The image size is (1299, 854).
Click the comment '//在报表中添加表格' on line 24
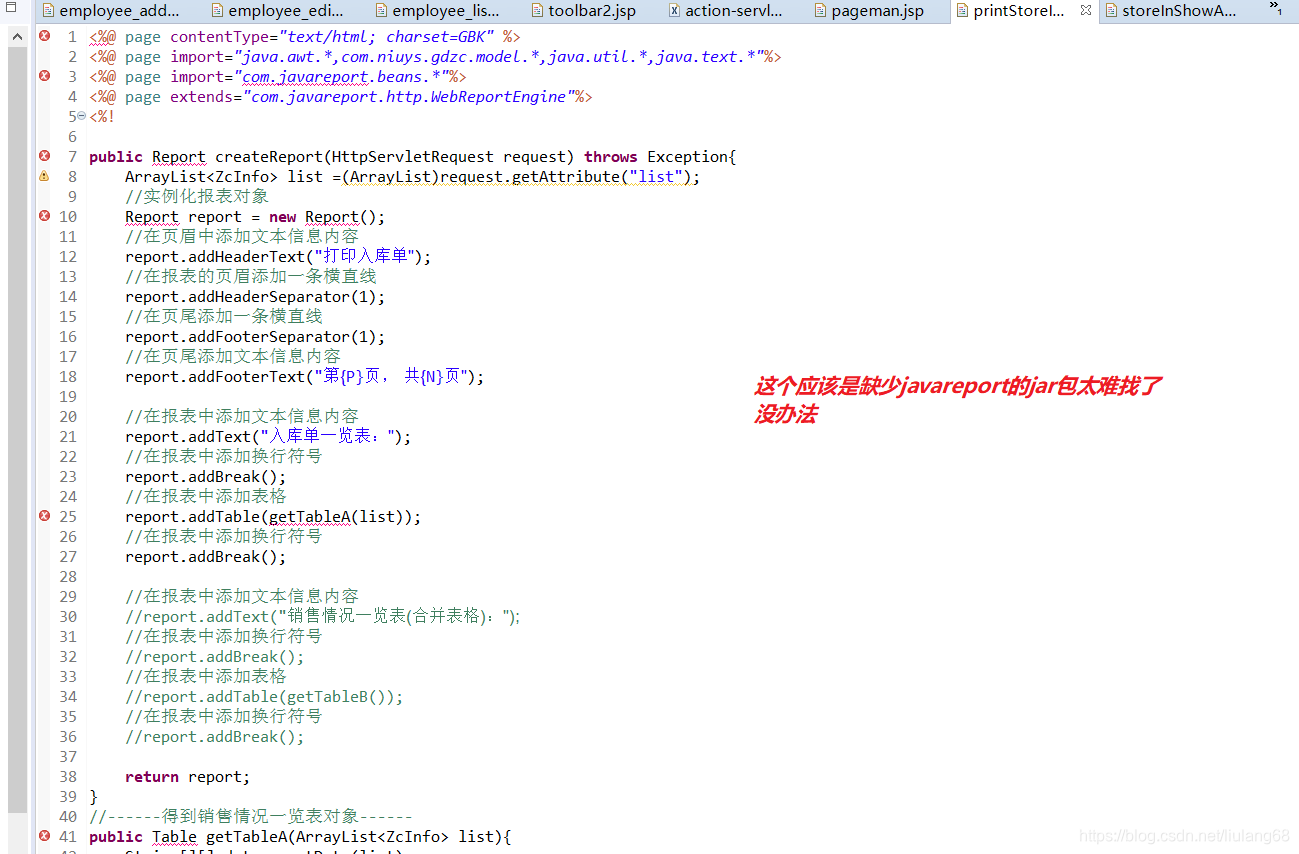point(206,497)
